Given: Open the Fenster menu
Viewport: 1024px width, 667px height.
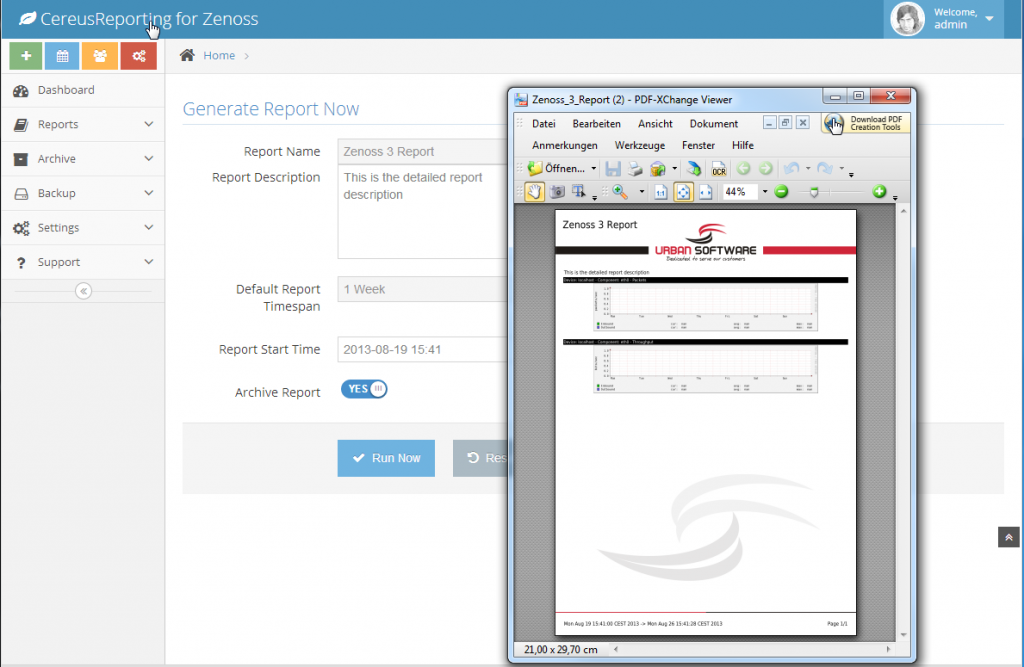Looking at the screenshot, I should (698, 146).
